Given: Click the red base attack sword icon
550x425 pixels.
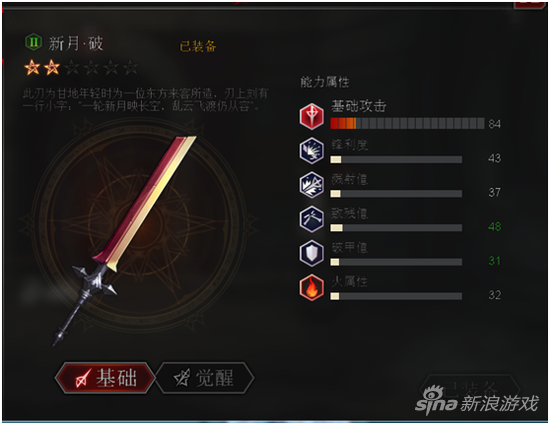Looking at the screenshot, I should tap(311, 116).
